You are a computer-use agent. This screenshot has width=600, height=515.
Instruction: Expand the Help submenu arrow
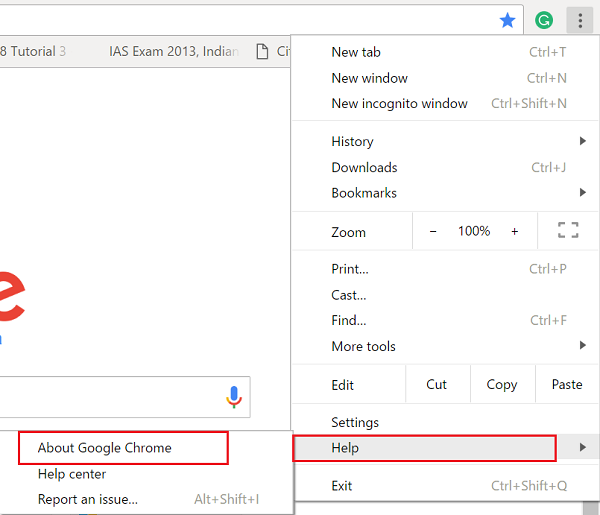[x=582, y=447]
